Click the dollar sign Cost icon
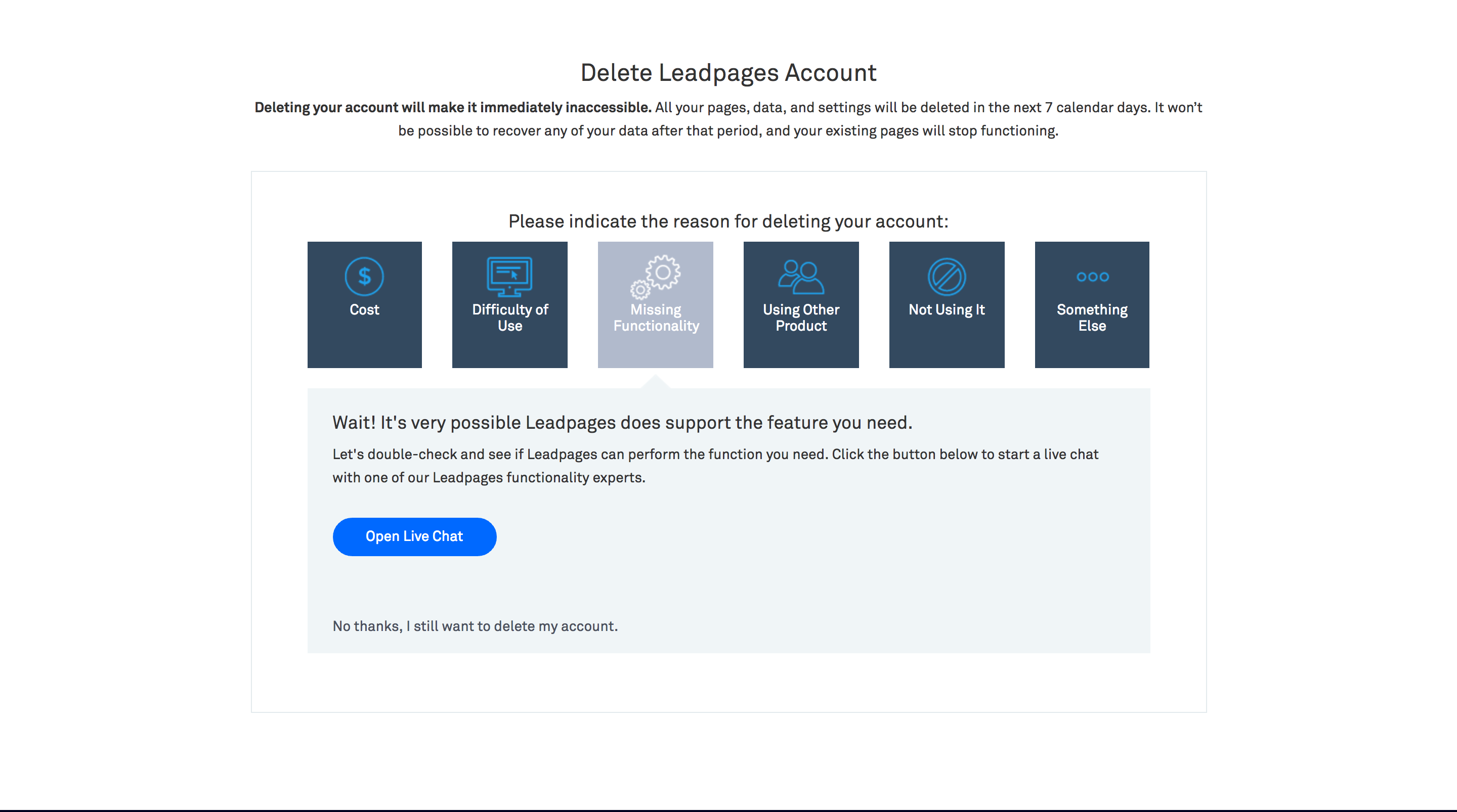 pyautogui.click(x=364, y=277)
